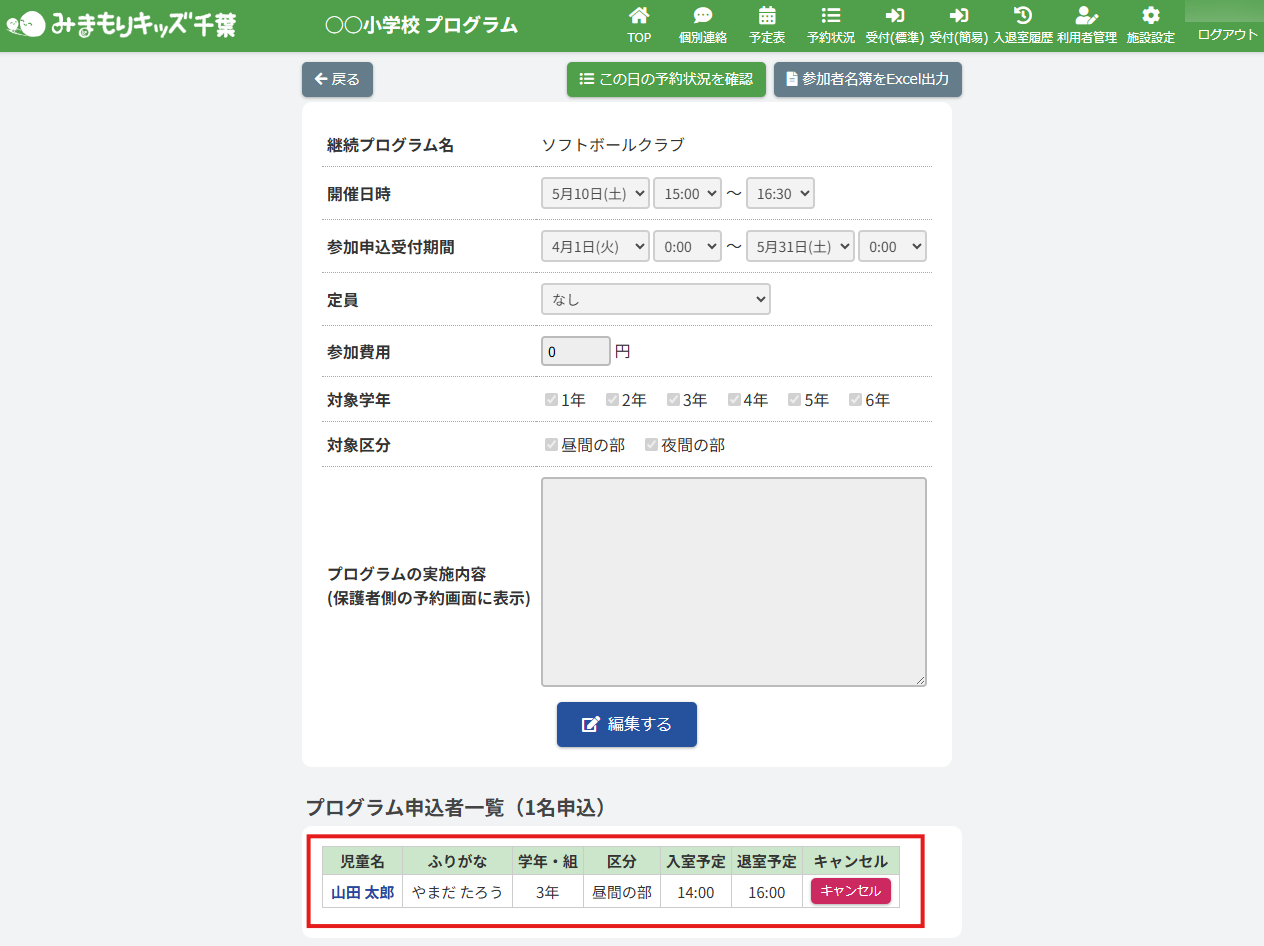Open 入退室履歴 history icon
Screen dimensions: 1264x946
click(1022, 16)
